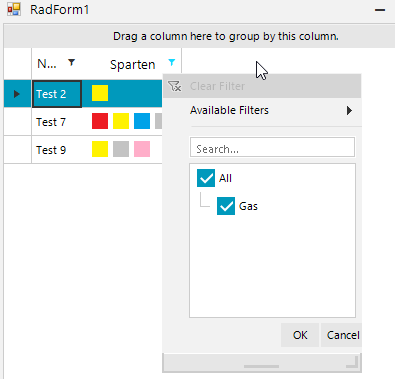Open the filter icon on N... column
Screen dimensions: 395x379
tap(71, 62)
